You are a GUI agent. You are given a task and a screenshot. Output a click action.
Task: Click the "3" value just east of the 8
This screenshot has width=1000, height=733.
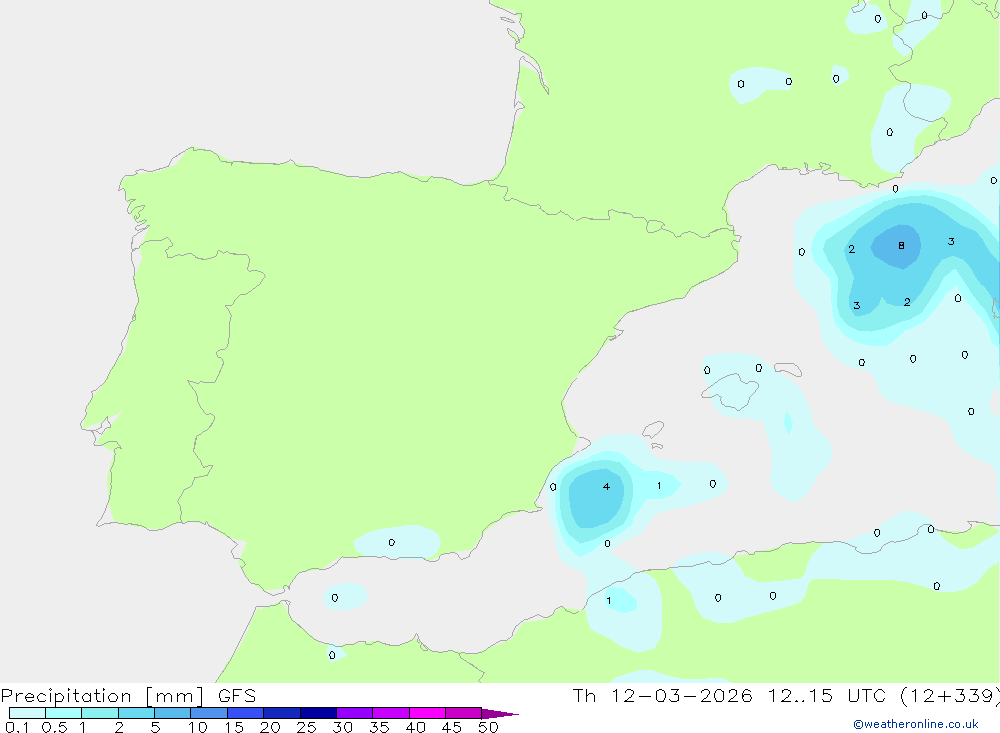(x=951, y=241)
